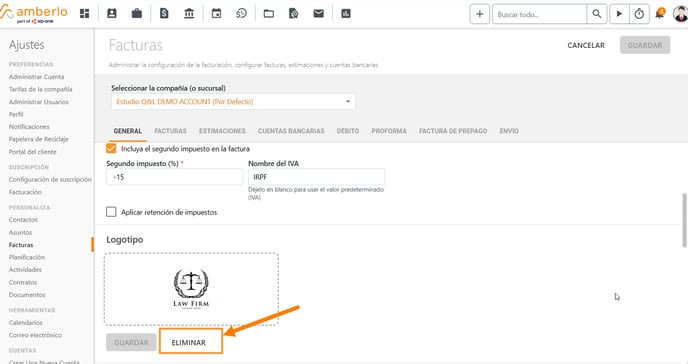688x364 pixels.
Task: Open the contacts icon in top bar
Action: click(112, 14)
